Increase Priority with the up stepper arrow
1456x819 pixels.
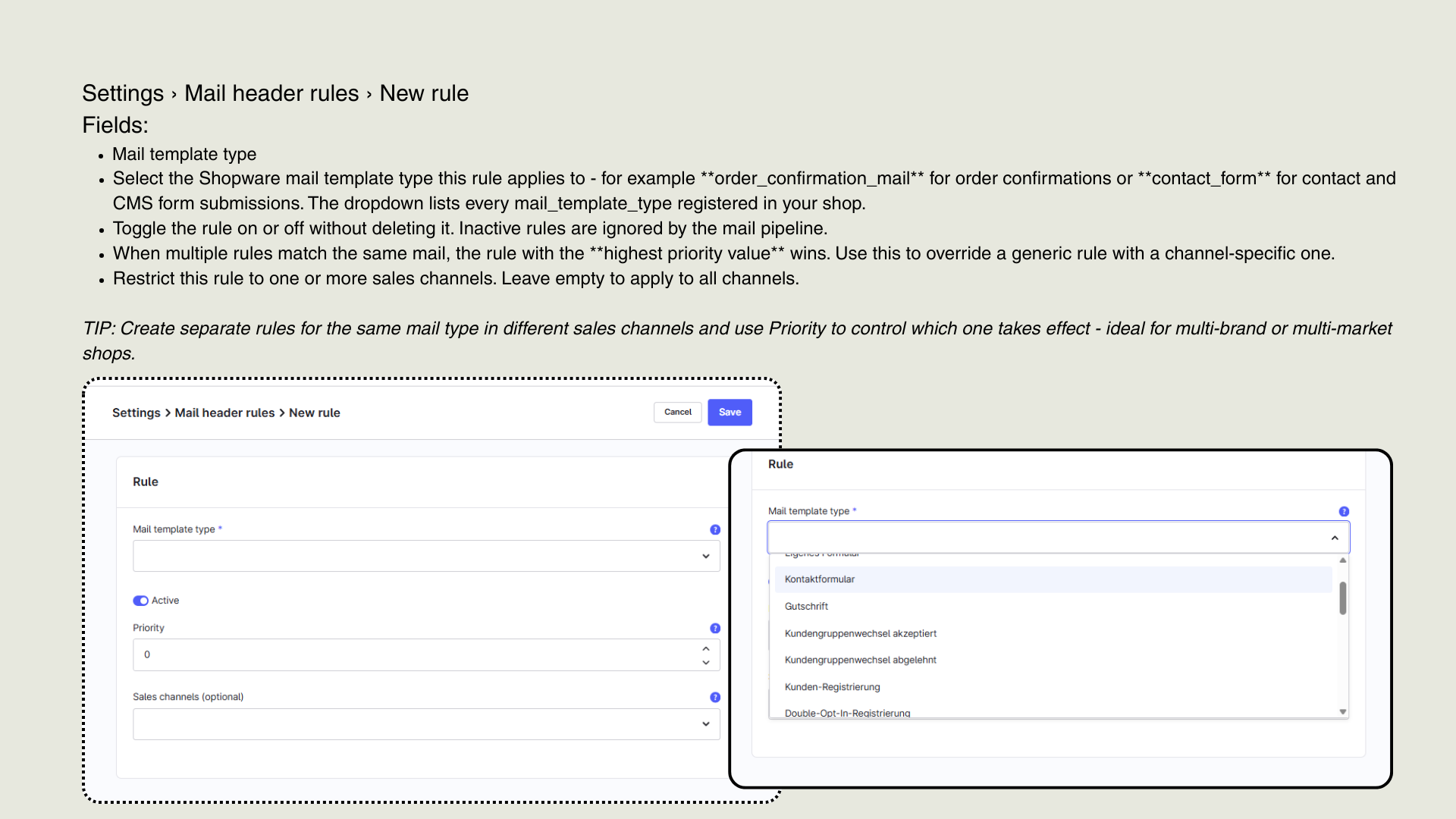(x=706, y=648)
